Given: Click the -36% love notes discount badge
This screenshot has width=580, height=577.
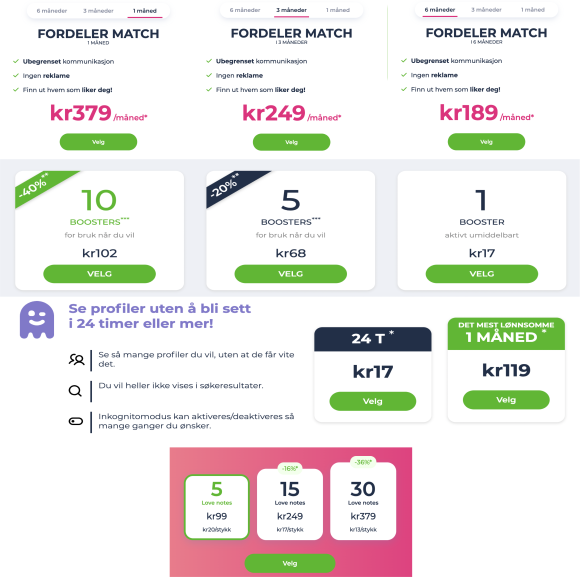Looking at the screenshot, I should tap(363, 462).
